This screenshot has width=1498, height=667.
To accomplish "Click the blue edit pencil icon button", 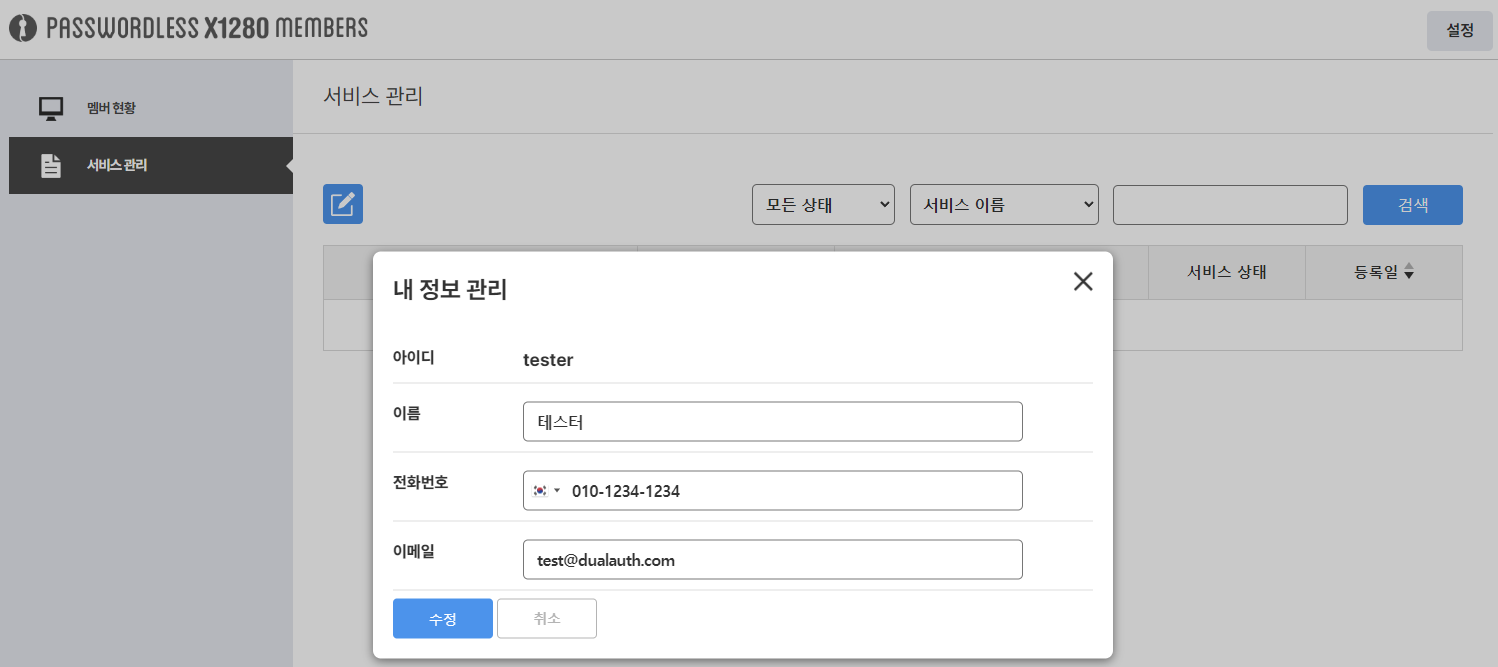I will 343,204.
